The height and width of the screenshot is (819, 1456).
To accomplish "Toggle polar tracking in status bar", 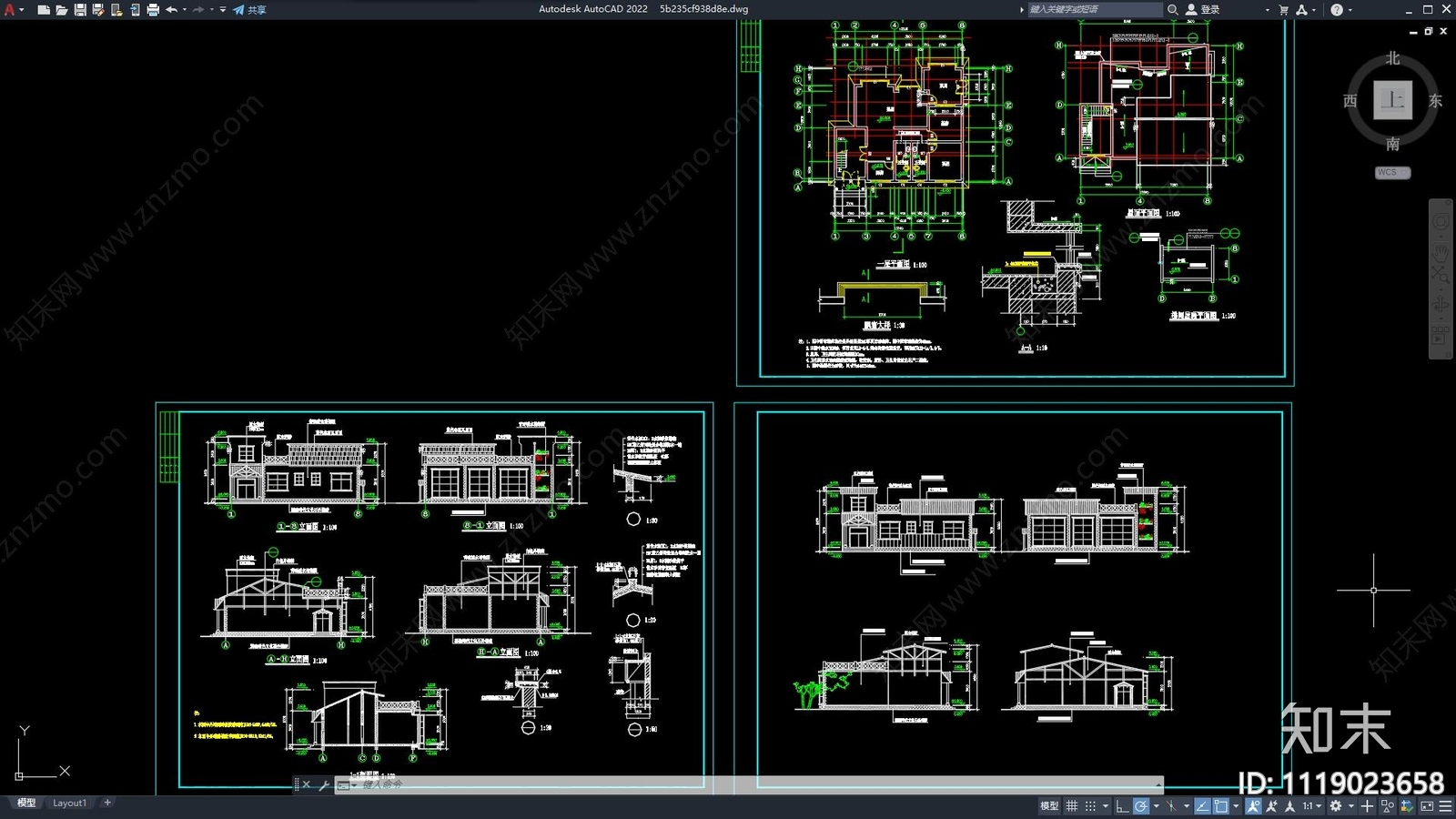I will click(1141, 806).
